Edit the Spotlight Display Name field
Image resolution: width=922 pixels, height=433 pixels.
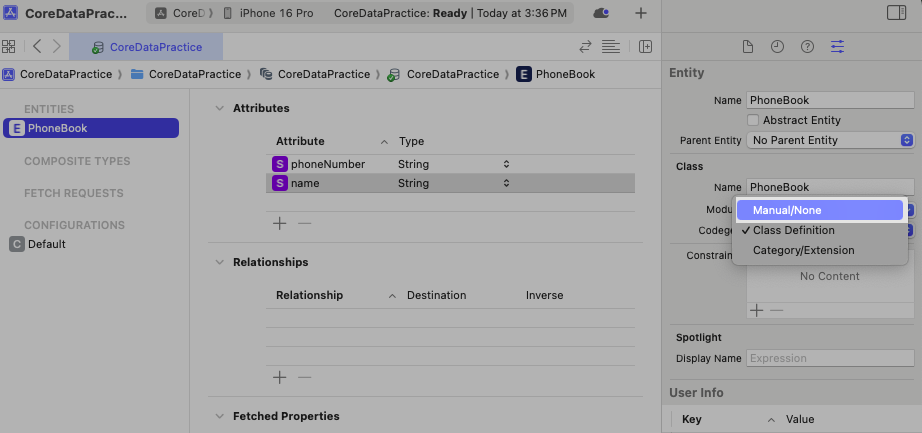tap(830, 358)
